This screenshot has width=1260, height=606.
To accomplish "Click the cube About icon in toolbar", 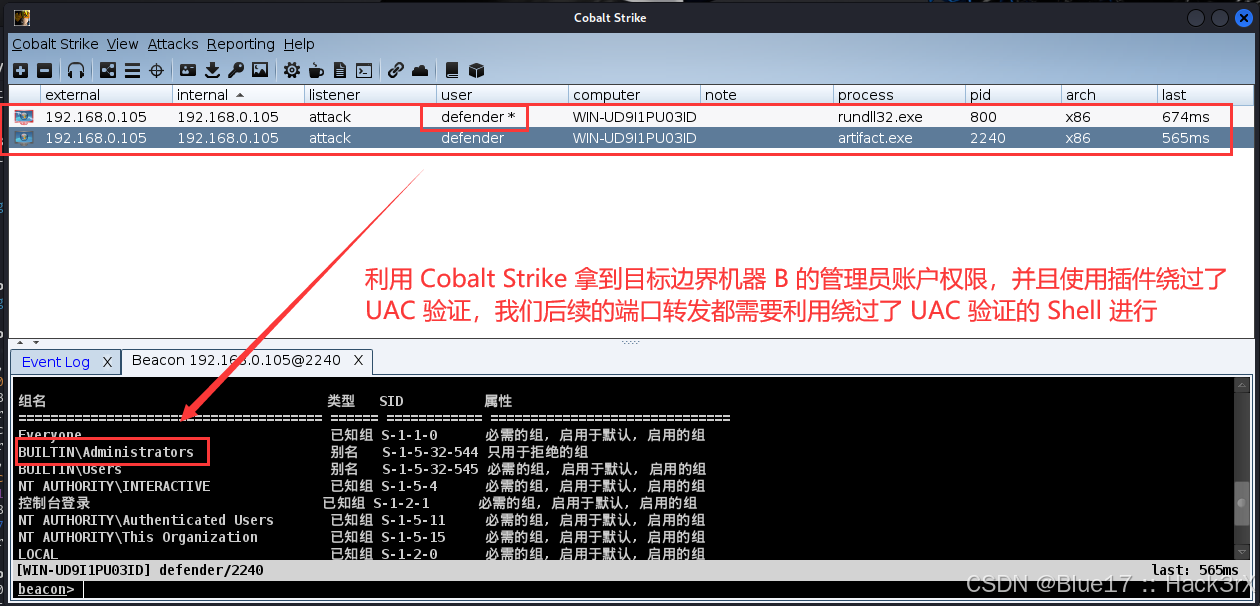I will 476,70.
